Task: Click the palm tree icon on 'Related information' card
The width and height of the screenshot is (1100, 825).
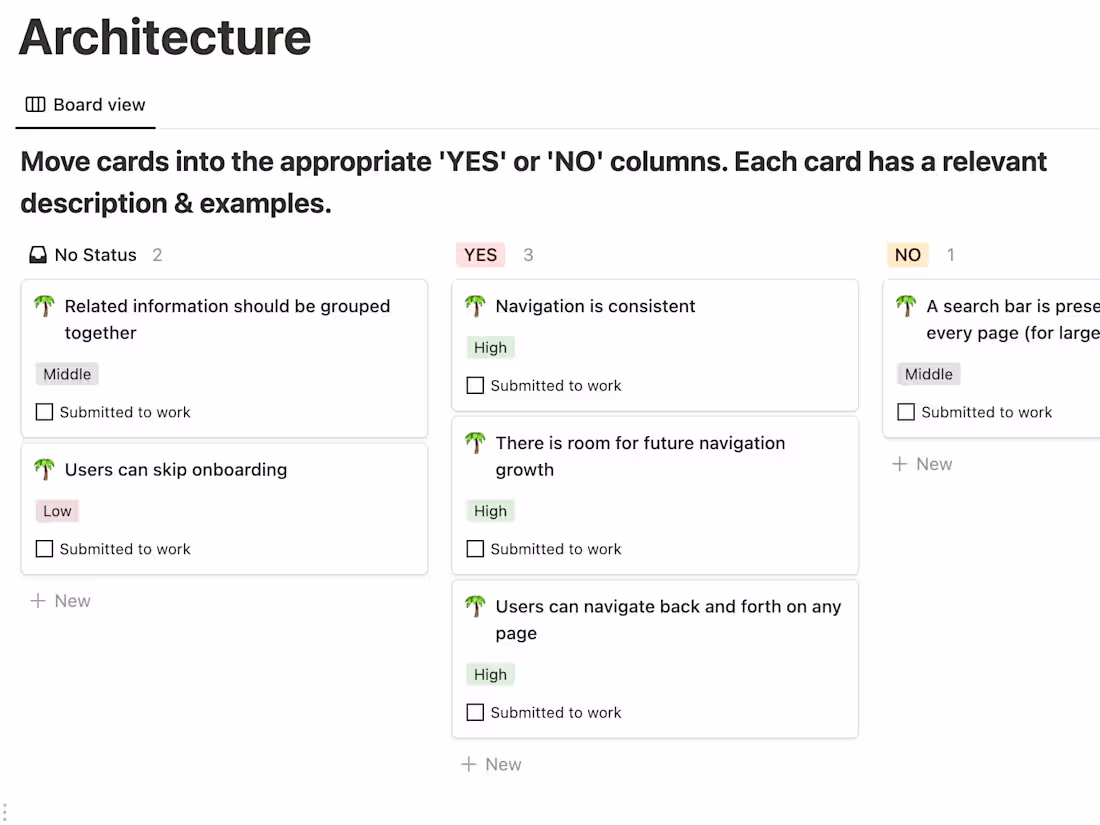Action: tap(42, 306)
